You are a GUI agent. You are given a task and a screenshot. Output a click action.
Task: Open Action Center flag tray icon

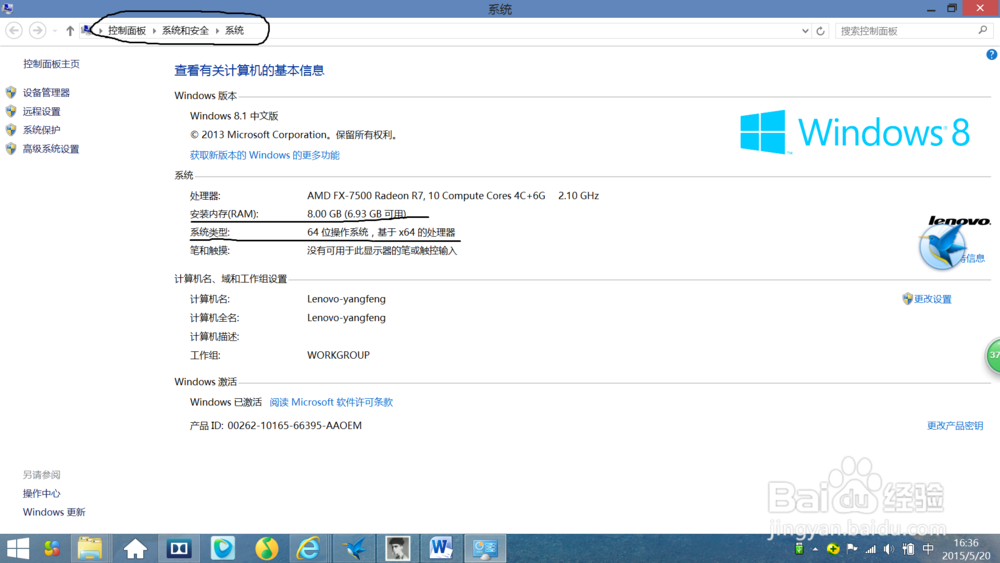tap(852, 549)
